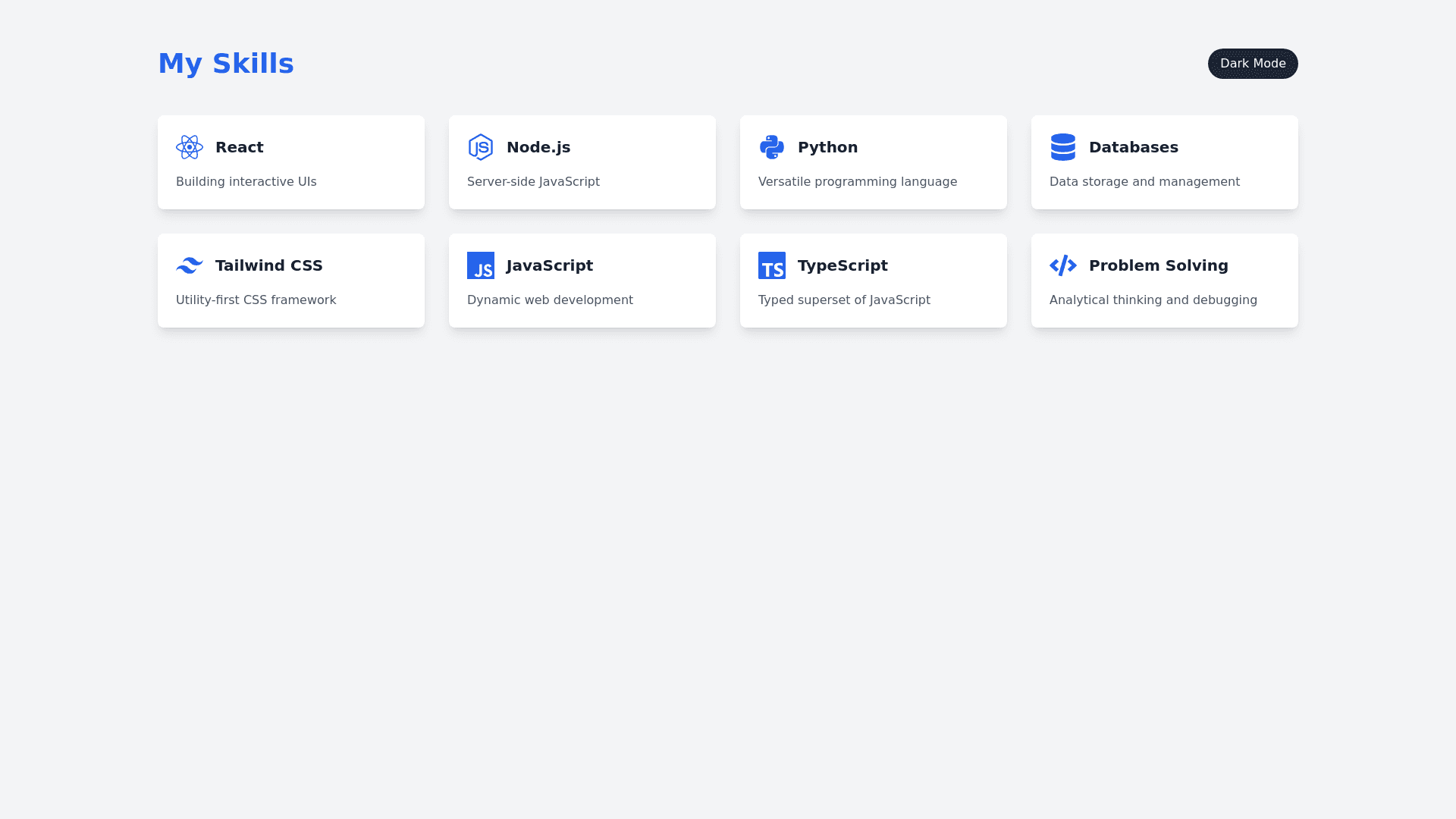The image size is (1456, 819).
Task: Click the Databases card heading
Action: pyautogui.click(x=1134, y=147)
